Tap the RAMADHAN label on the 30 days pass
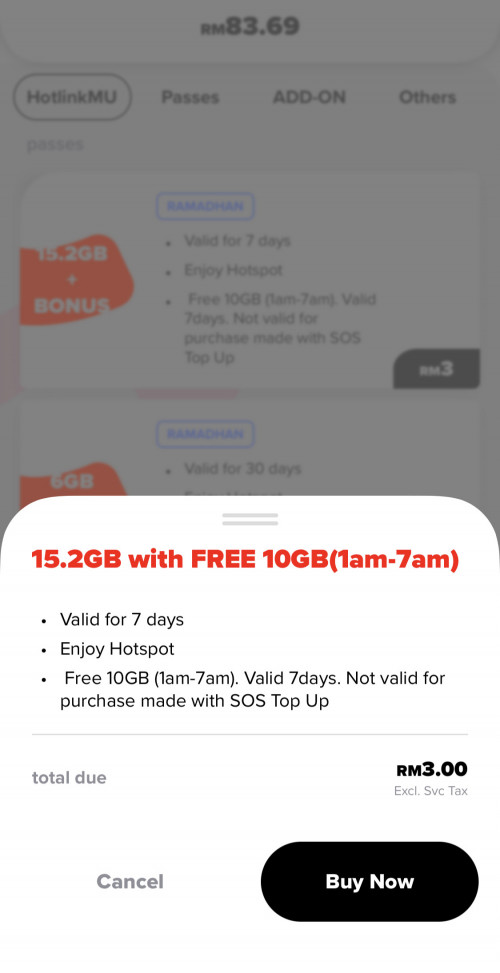Screen dimensions: 500x973 [x=205, y=434]
